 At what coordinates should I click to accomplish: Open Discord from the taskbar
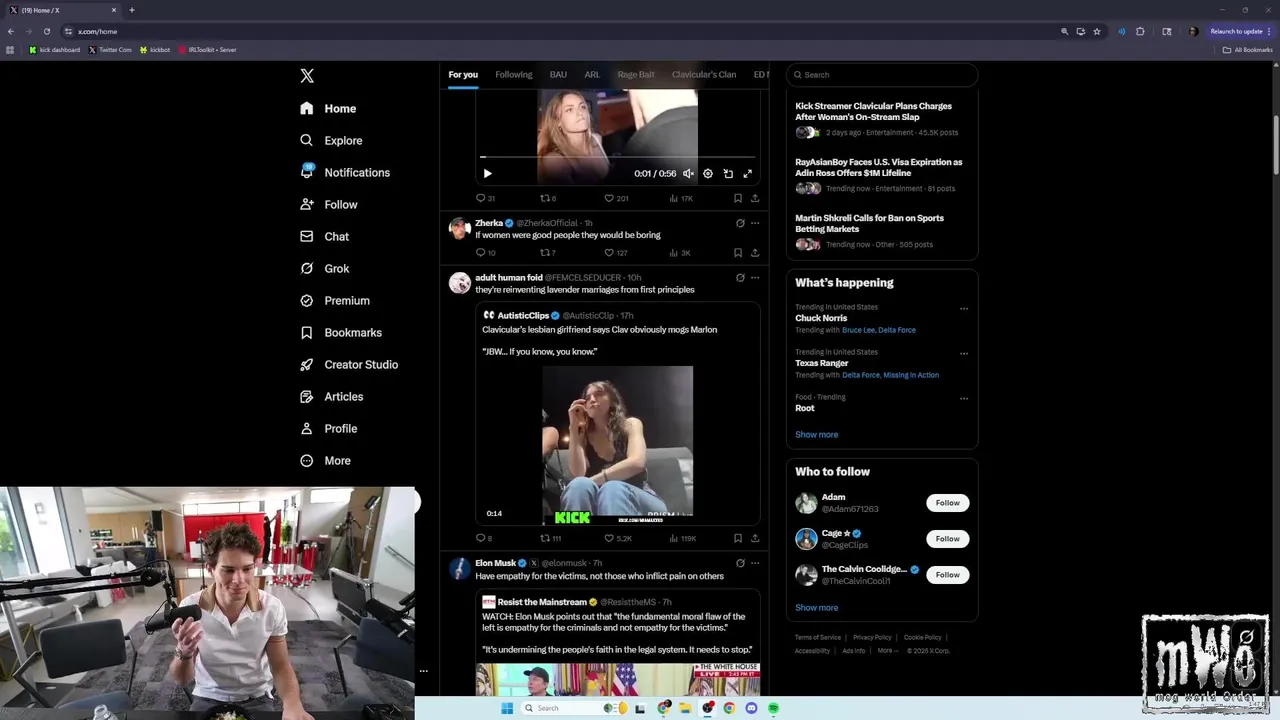coord(751,708)
